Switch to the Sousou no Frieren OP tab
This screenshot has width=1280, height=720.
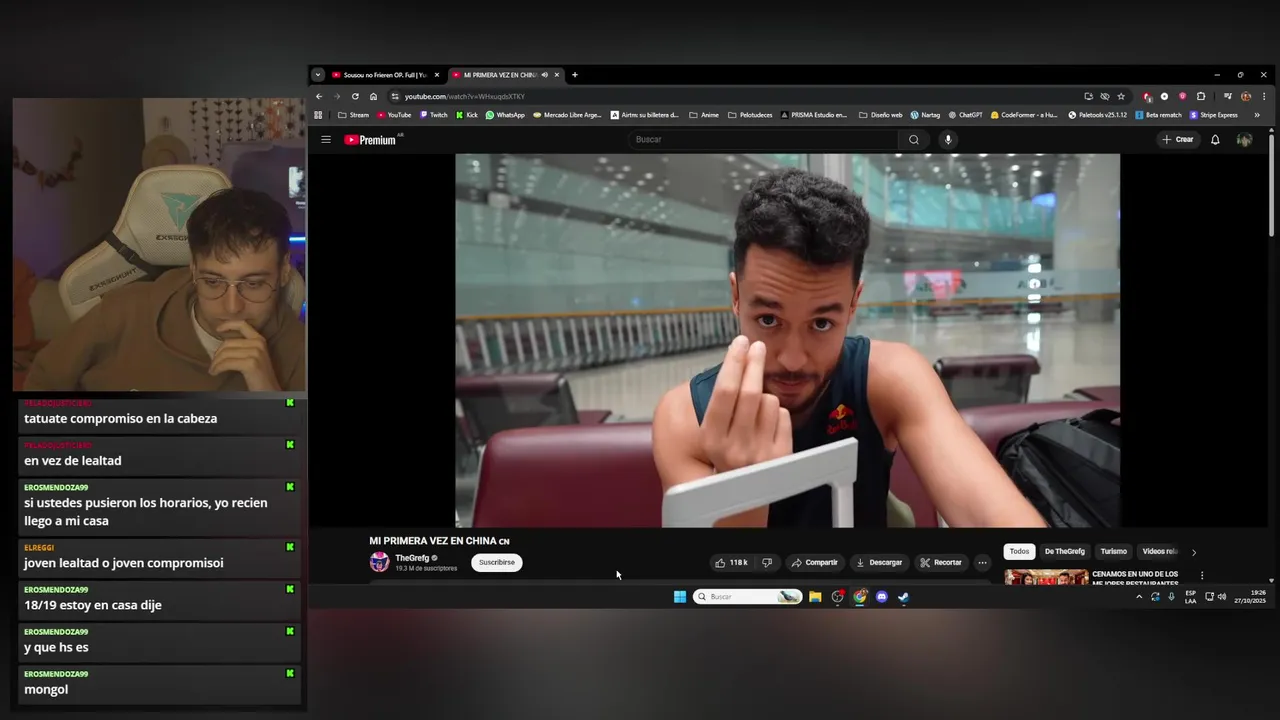386,75
